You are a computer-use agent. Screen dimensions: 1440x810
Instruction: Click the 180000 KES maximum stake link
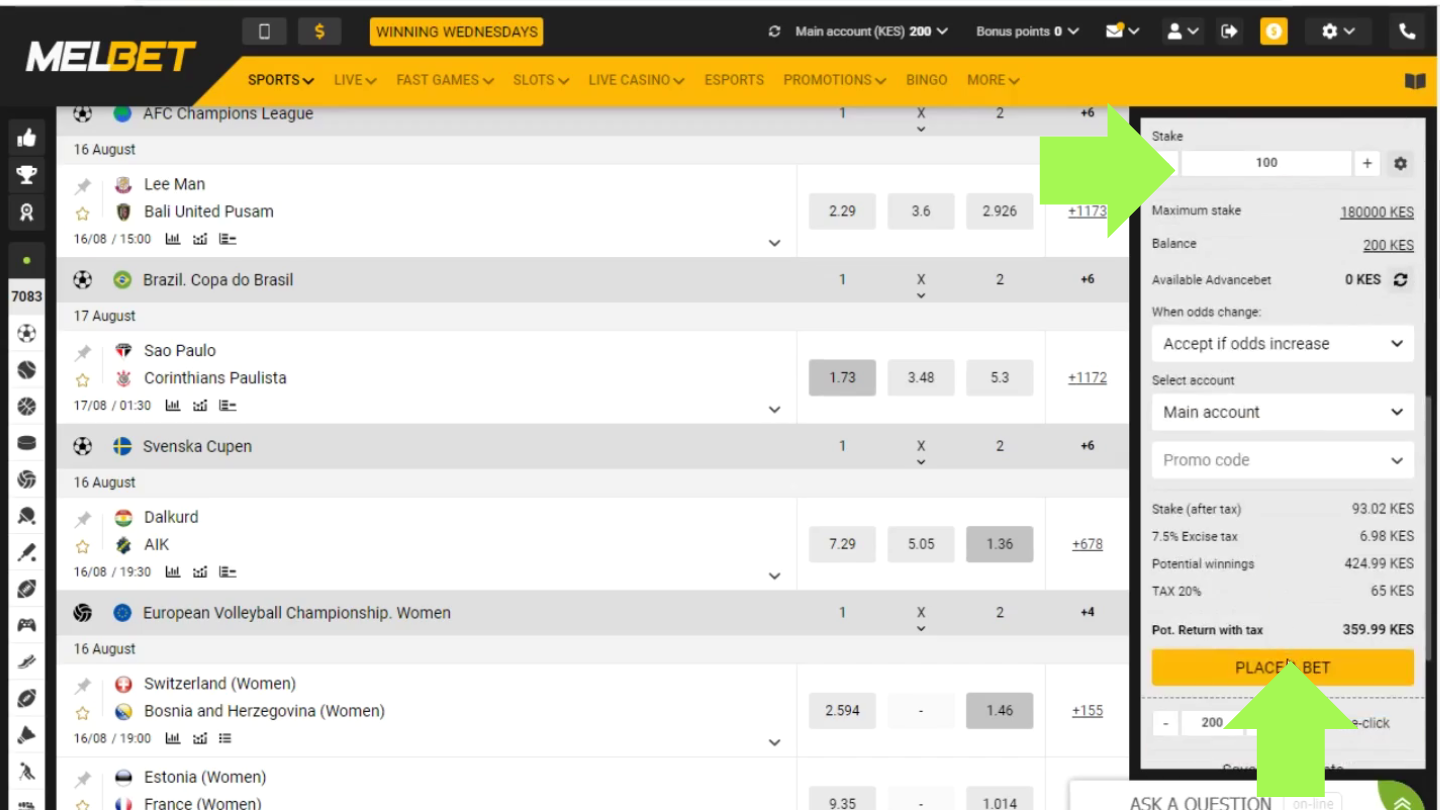click(1376, 212)
